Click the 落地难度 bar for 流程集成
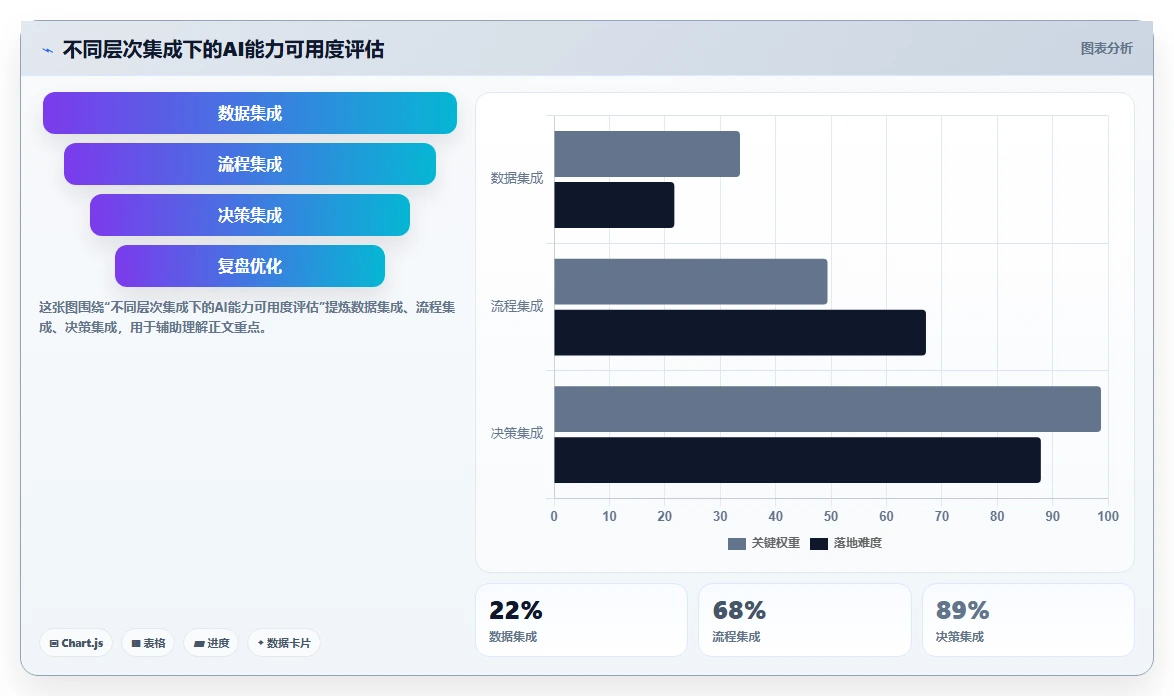 [740, 332]
